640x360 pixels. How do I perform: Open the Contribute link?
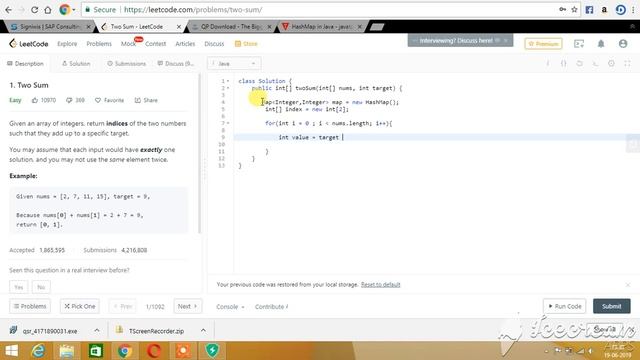271,307
